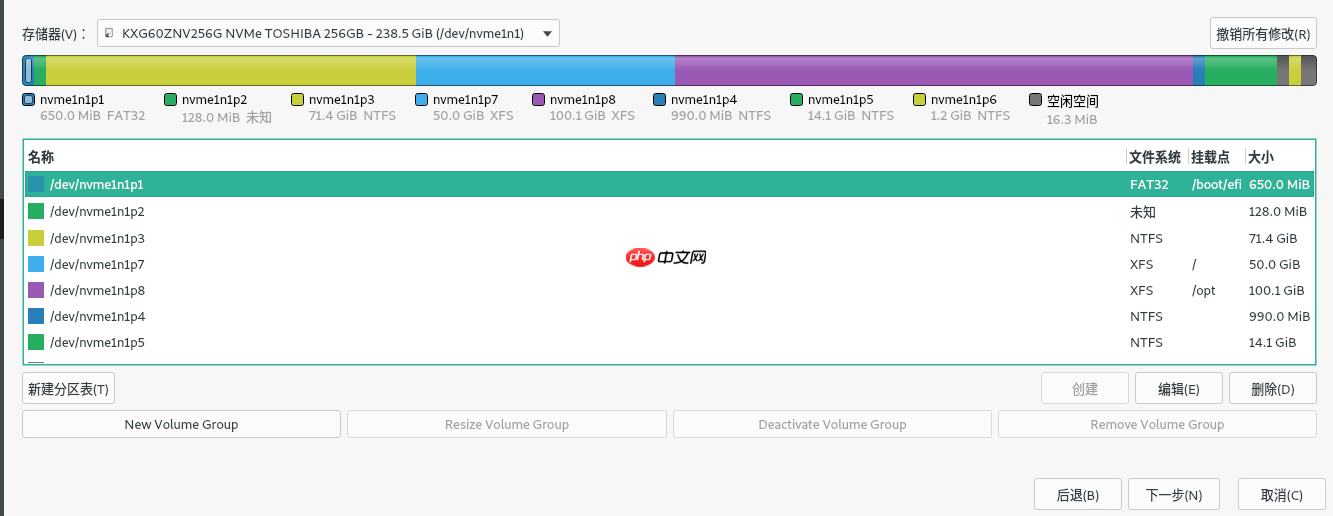Viewport: 1333px width, 516px height.
Task: Select /dev/nvme1n1p1 partition name
Action: click(x=97, y=184)
